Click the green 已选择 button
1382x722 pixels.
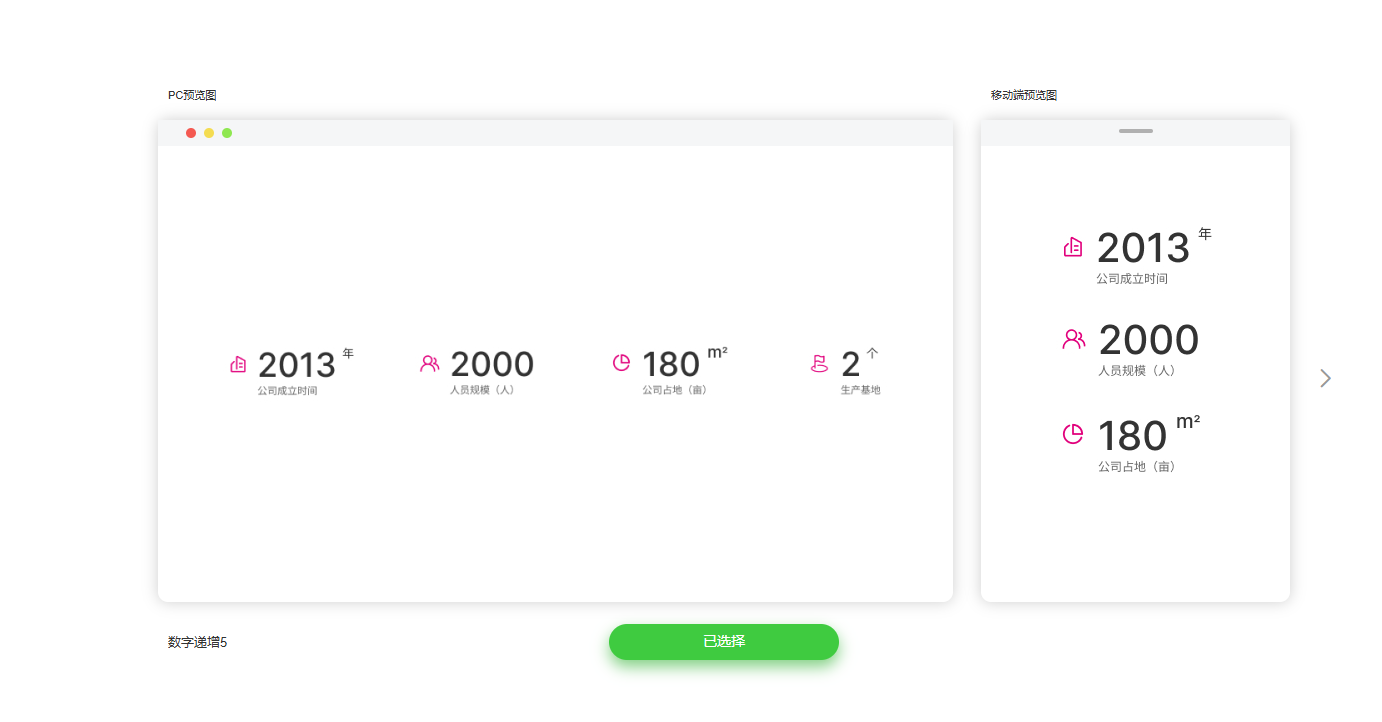point(724,642)
